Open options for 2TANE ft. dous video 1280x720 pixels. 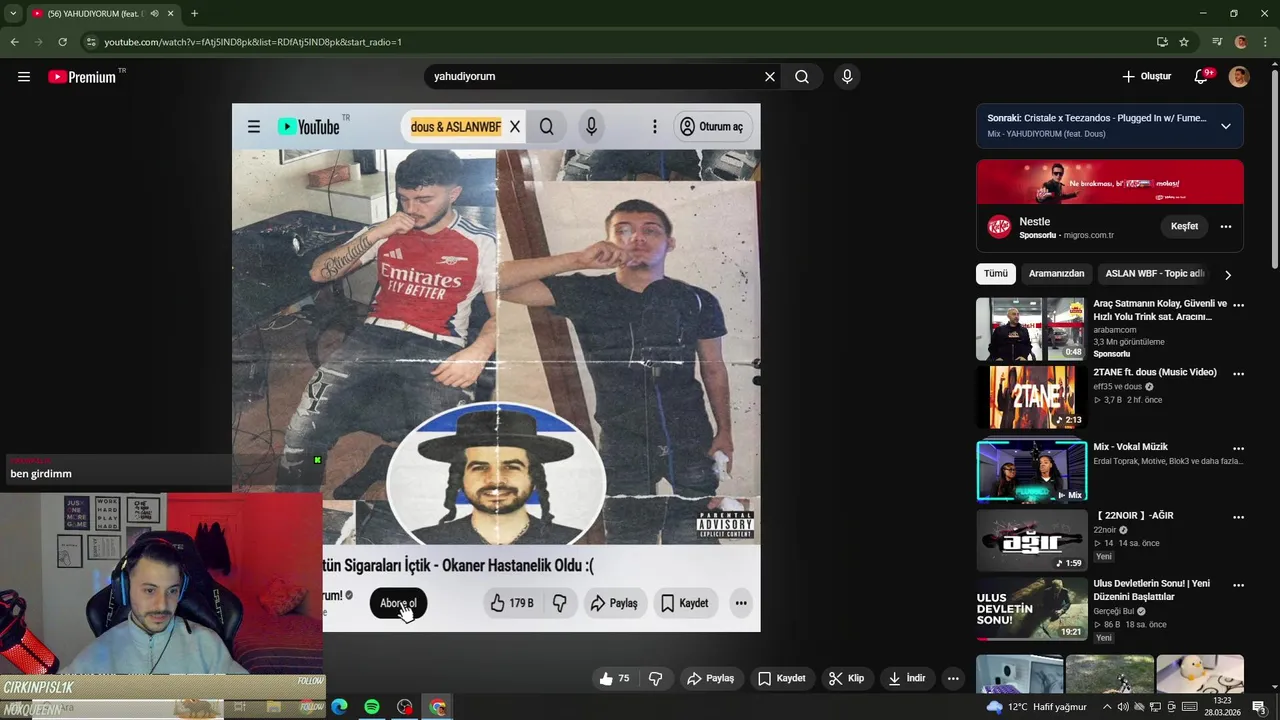(x=1238, y=374)
